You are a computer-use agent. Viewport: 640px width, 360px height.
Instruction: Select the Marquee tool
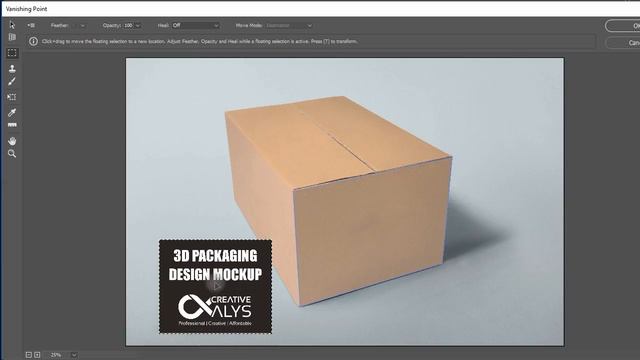[x=12, y=53]
